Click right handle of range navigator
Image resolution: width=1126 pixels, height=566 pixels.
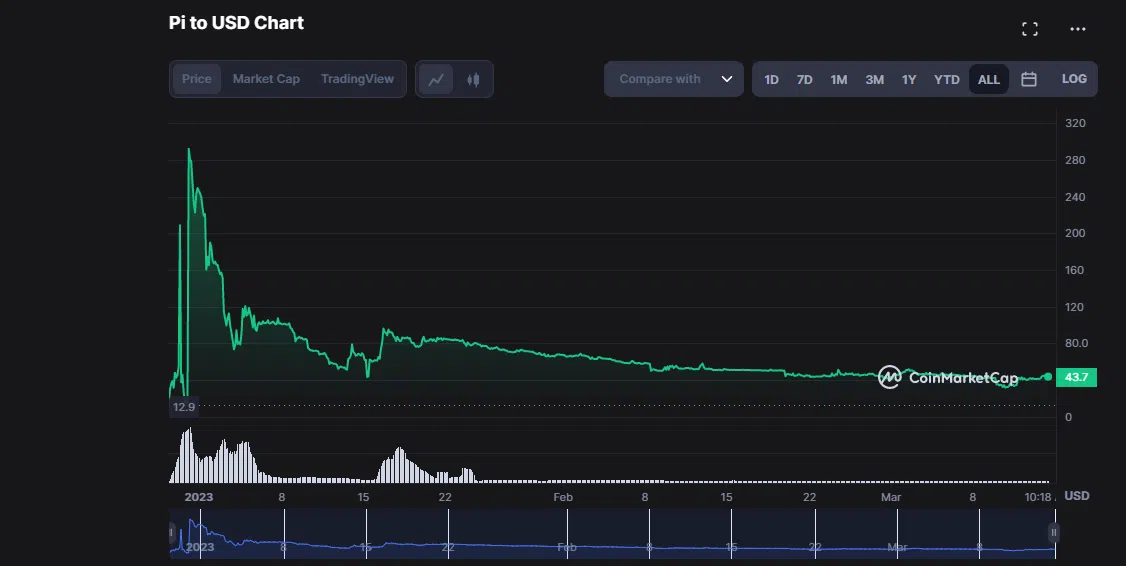pyautogui.click(x=1053, y=533)
